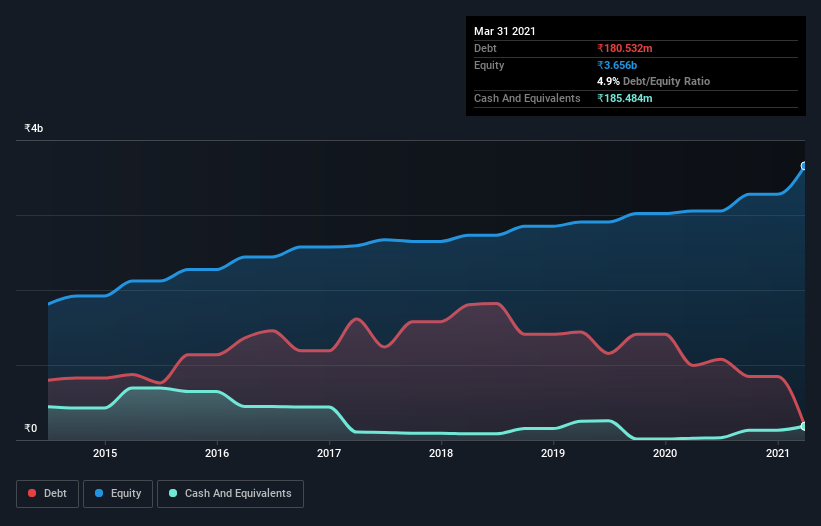Viewport: 821px width, 526px height.
Task: Click the red Debt legend dot
Action: click(x=32, y=493)
